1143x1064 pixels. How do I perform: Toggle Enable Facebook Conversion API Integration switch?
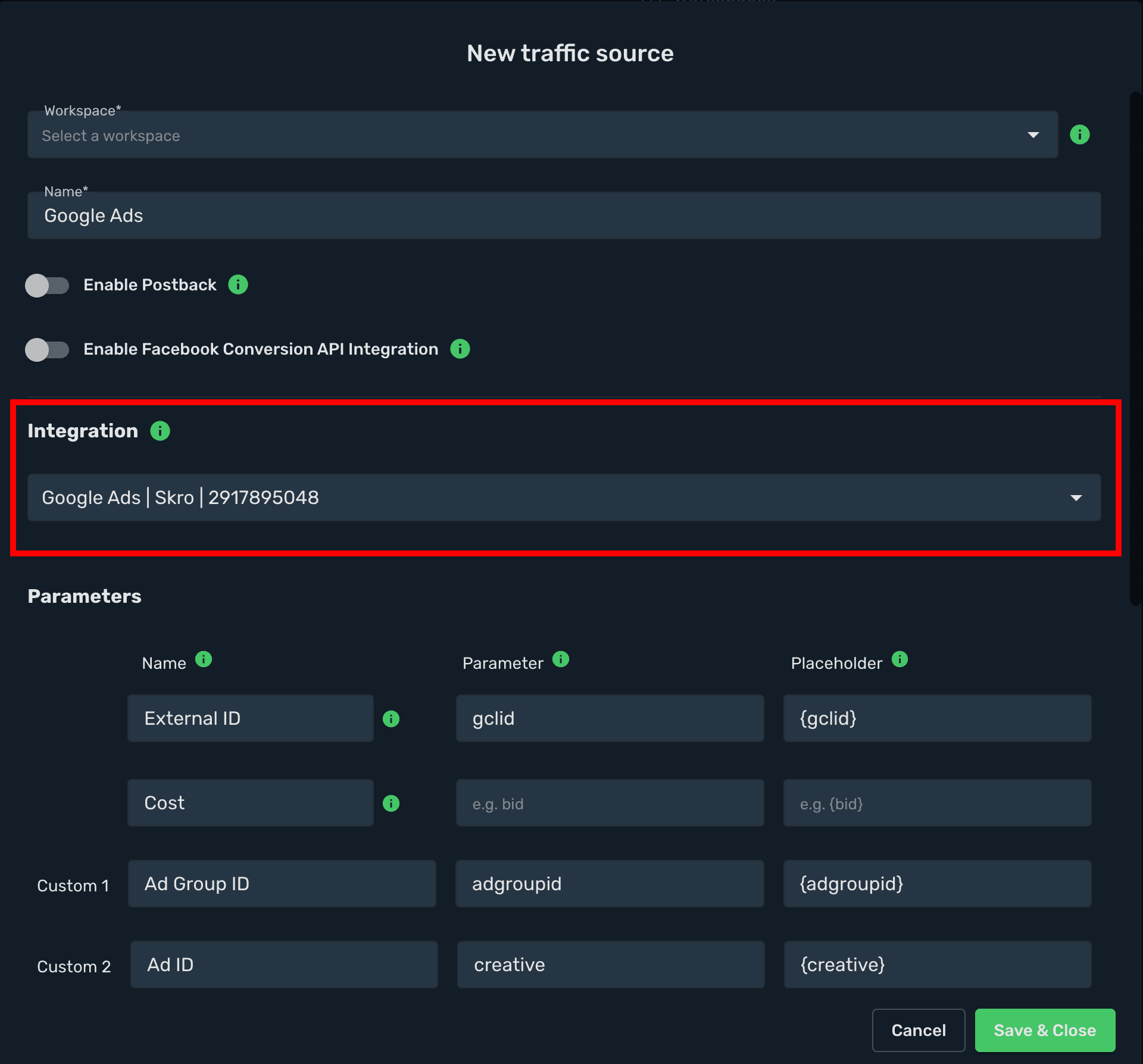(x=47, y=350)
